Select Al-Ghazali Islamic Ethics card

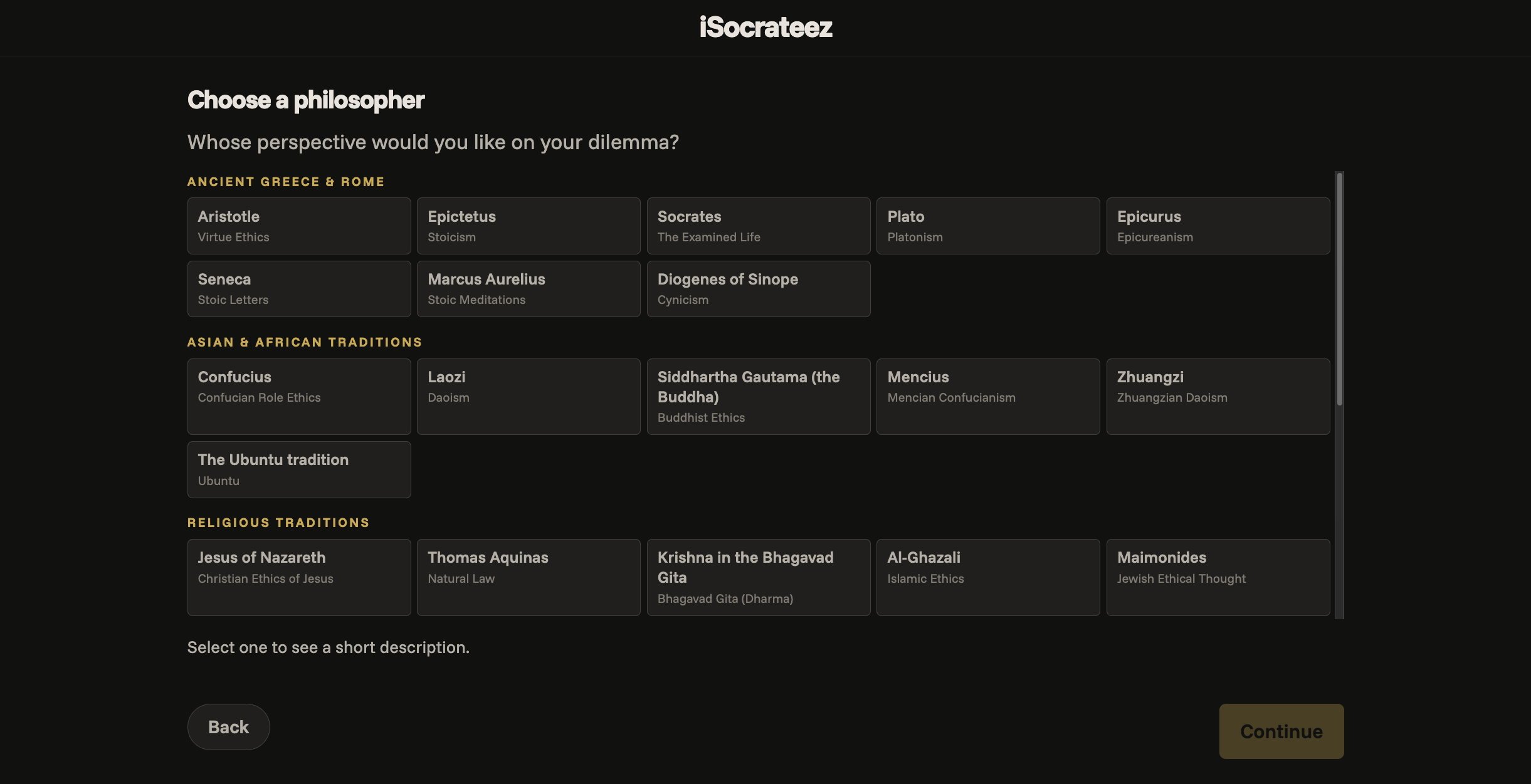(x=988, y=577)
